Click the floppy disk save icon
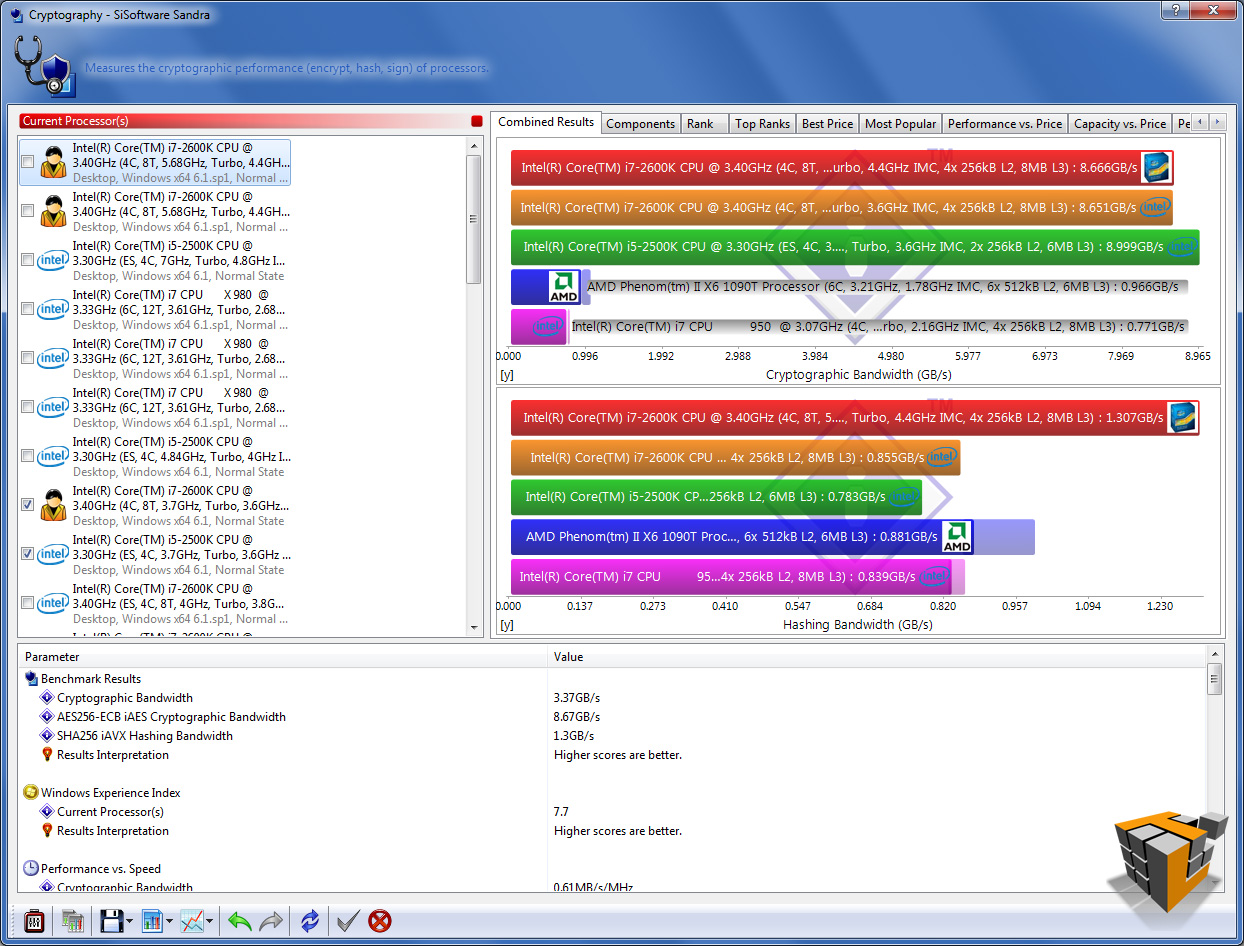Image resolution: width=1244 pixels, height=946 pixels. pyautogui.click(x=111, y=920)
